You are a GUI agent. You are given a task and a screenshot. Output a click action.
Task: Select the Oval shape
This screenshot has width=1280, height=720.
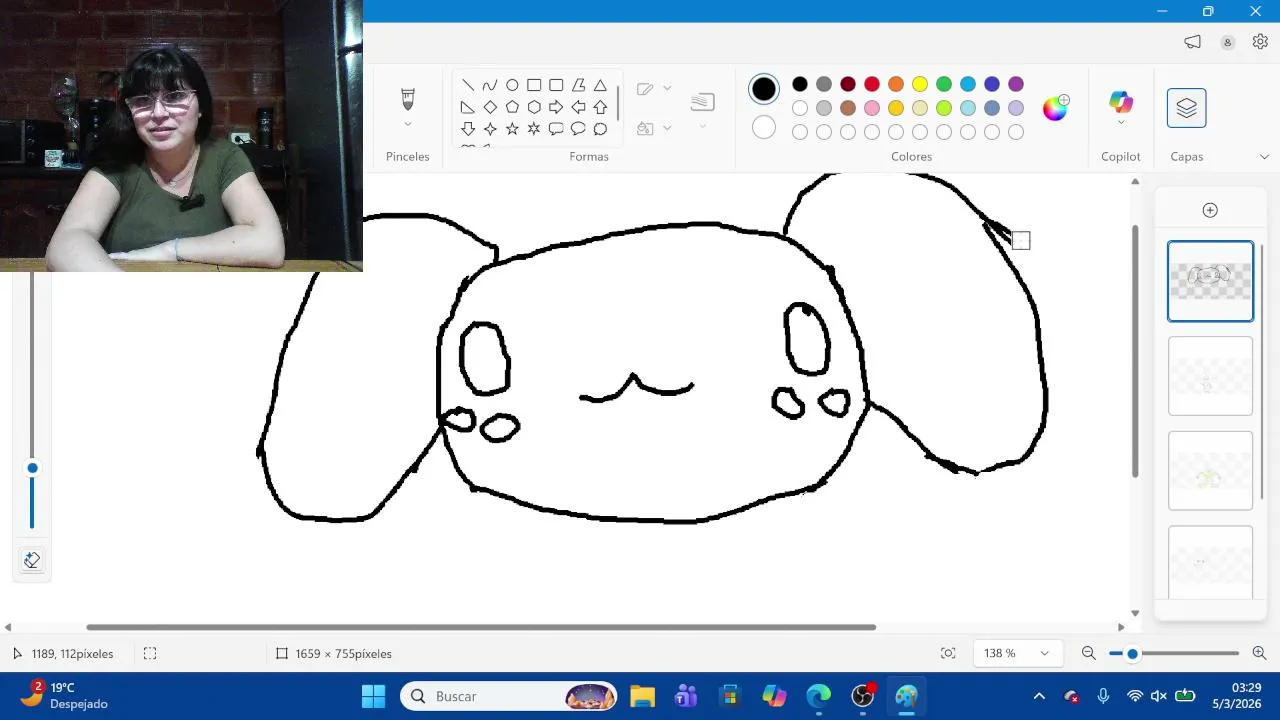[512, 85]
